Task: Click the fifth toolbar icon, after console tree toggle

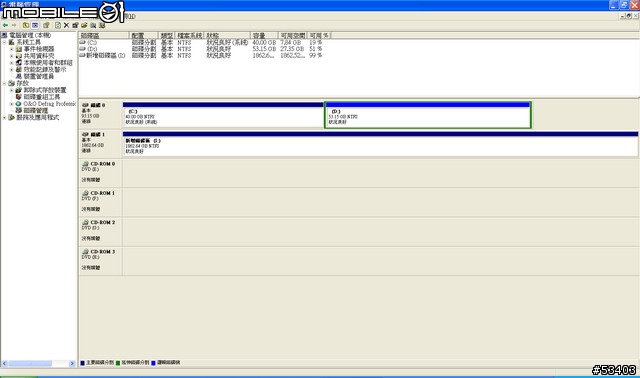Action: point(47,25)
